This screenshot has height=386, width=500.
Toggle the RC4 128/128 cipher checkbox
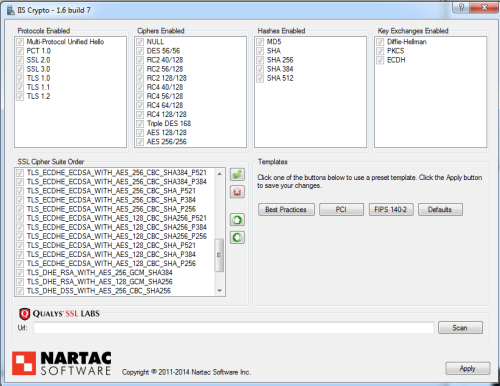pos(140,115)
